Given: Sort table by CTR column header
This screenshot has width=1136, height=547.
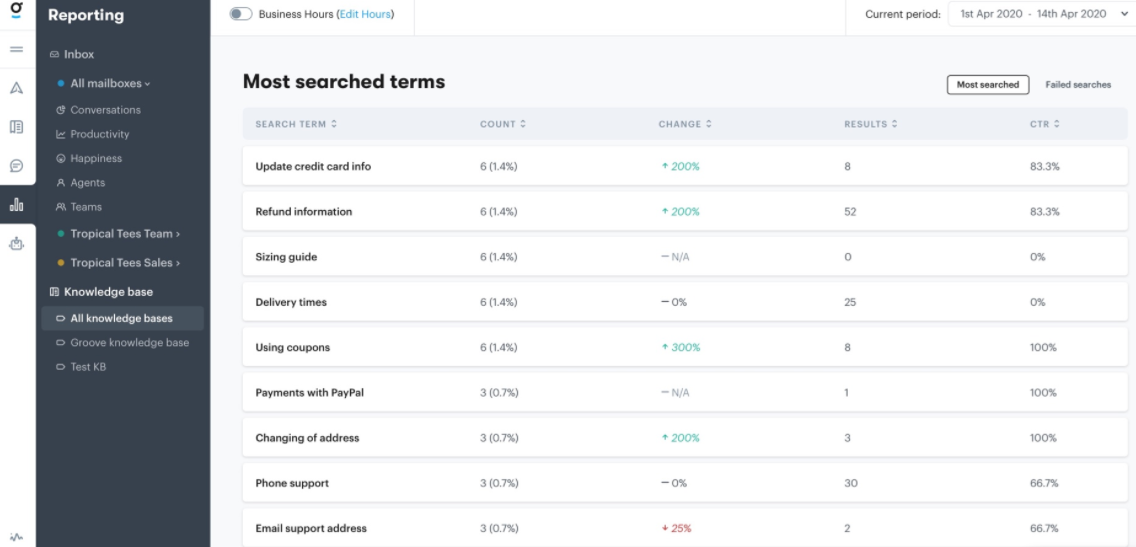Looking at the screenshot, I should click(x=1044, y=124).
